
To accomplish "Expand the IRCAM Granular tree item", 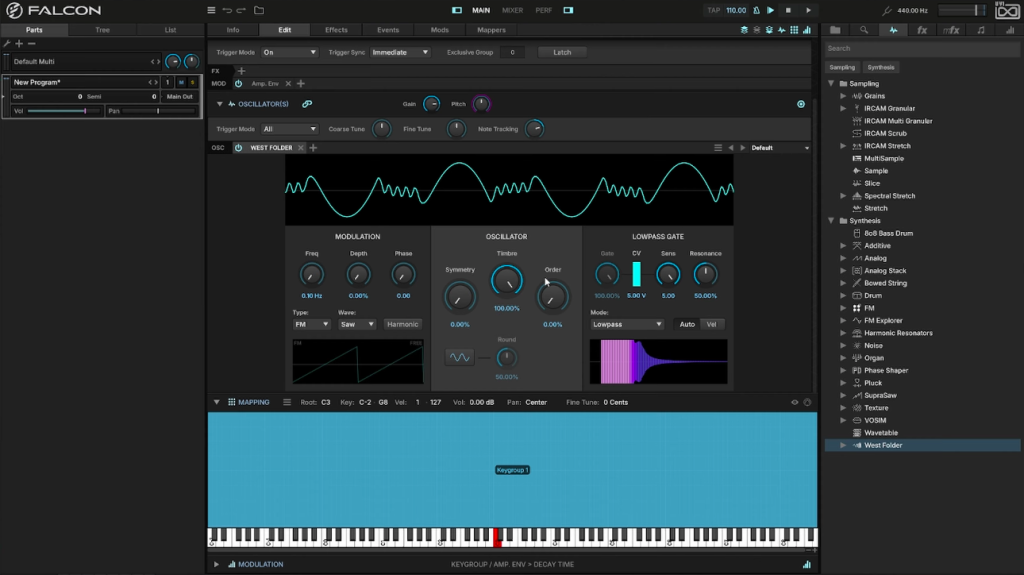I will 843,108.
